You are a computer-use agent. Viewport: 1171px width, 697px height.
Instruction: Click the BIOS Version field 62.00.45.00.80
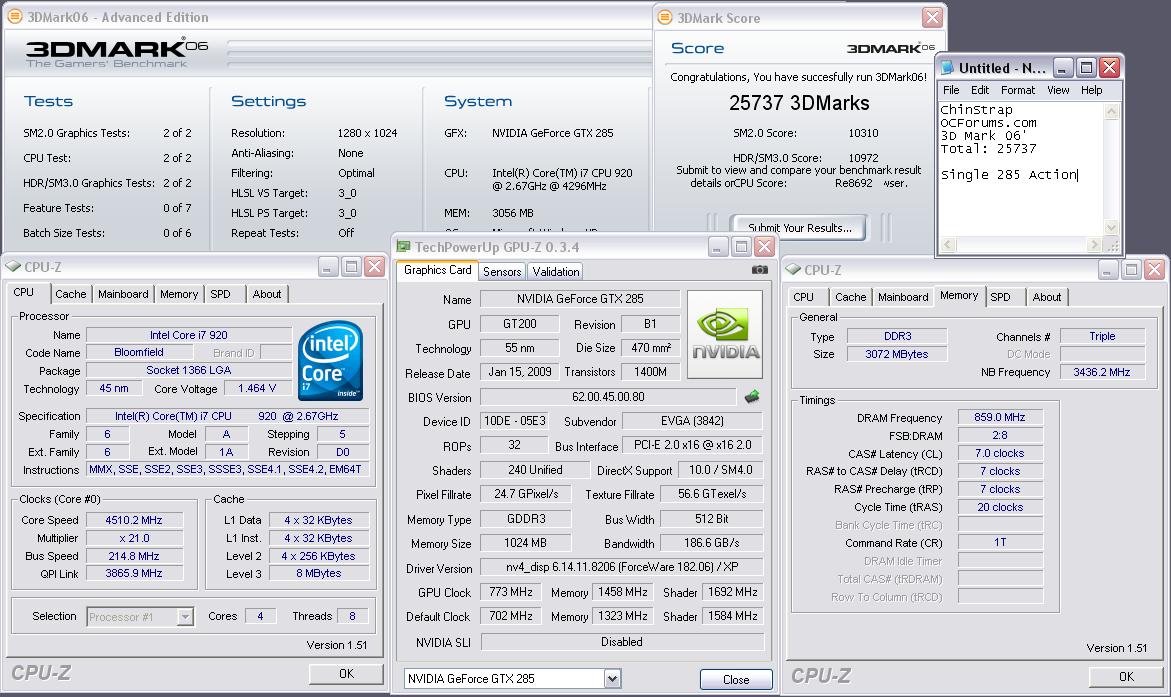click(x=608, y=397)
